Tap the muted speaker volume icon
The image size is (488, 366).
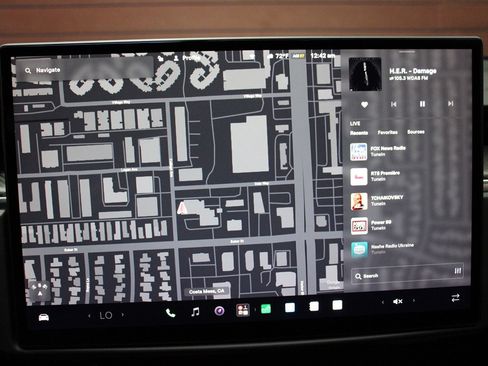pyautogui.click(x=398, y=301)
